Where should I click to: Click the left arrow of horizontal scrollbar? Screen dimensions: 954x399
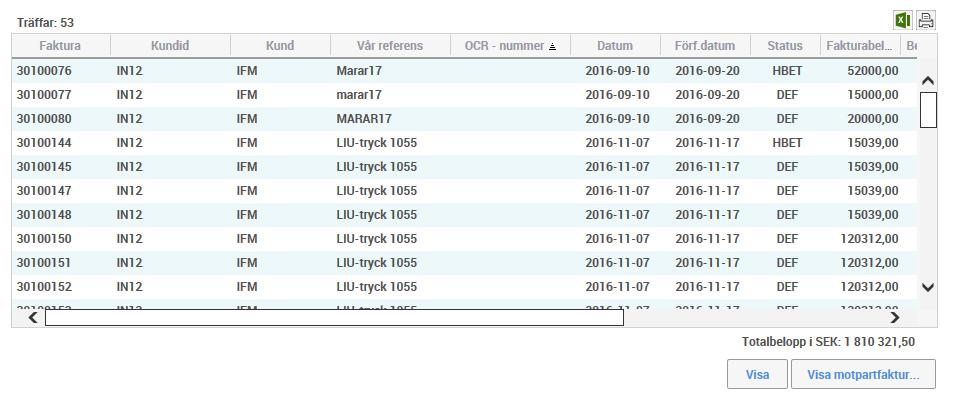pos(33,317)
